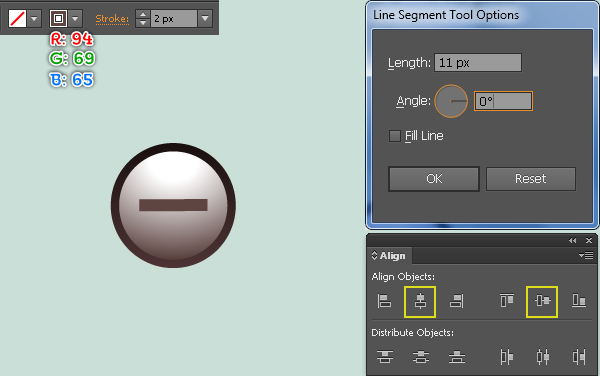This screenshot has height=376, width=600.
Task: Click the Length input field
Action: pos(478,62)
